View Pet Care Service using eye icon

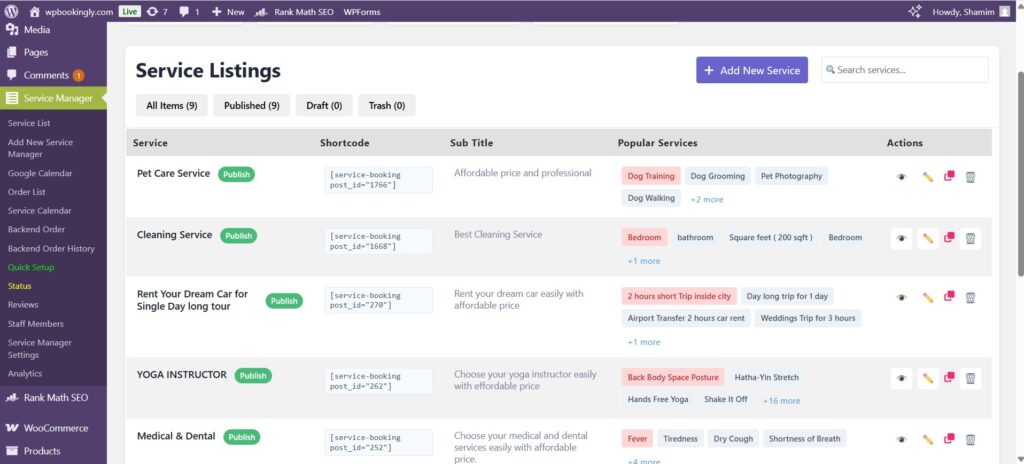[x=901, y=177]
